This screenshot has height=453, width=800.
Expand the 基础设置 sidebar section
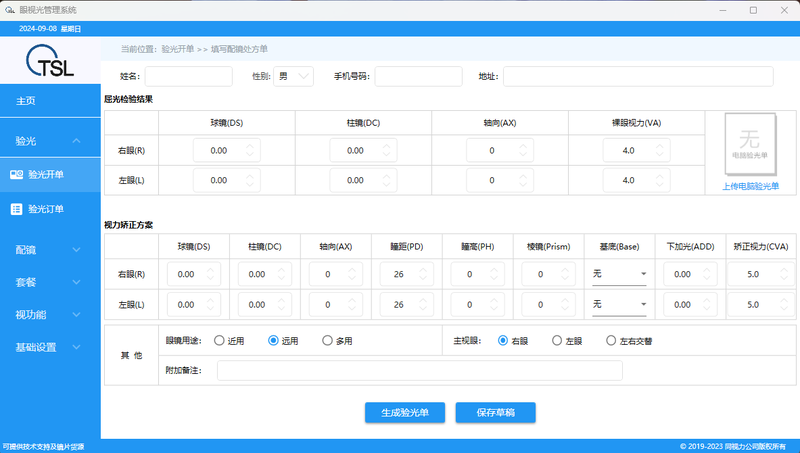[x=51, y=347]
